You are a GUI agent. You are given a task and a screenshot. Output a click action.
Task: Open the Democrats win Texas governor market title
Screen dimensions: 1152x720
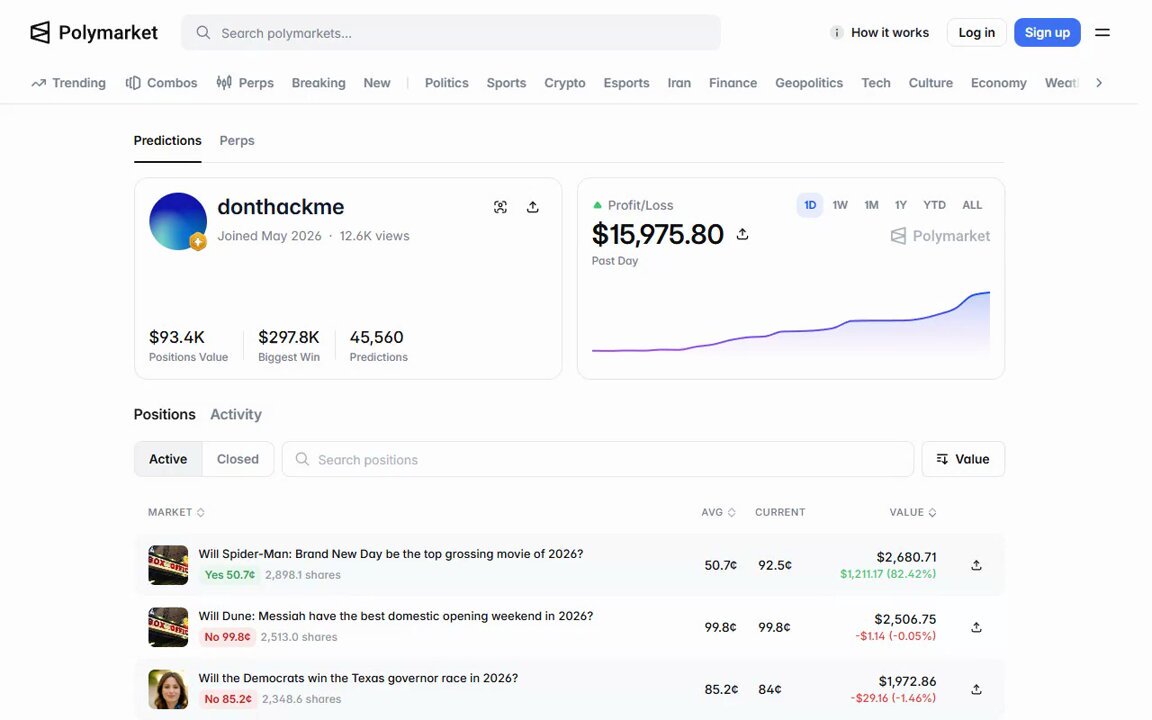359,678
